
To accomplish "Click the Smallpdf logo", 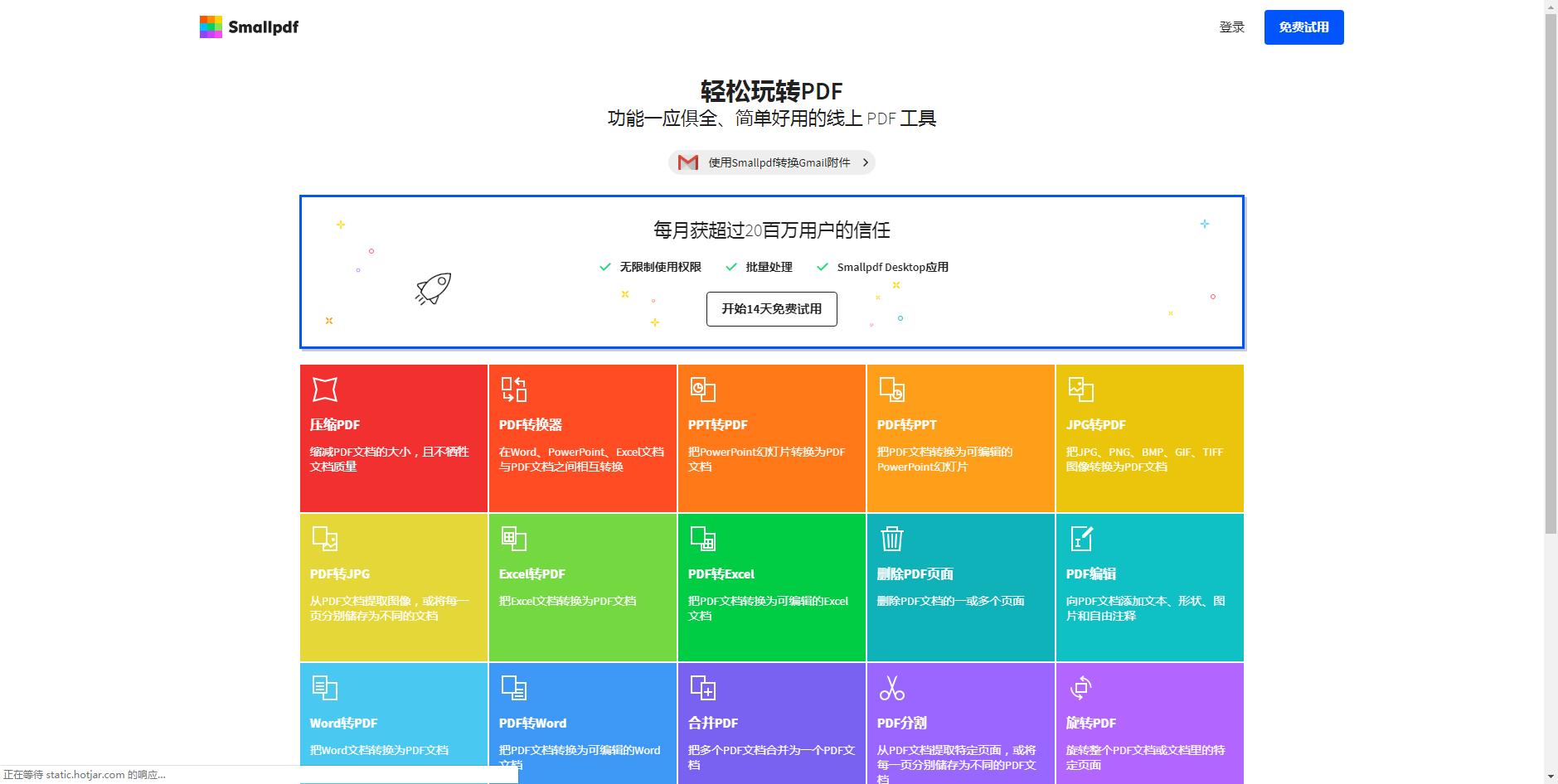I will click(x=248, y=27).
